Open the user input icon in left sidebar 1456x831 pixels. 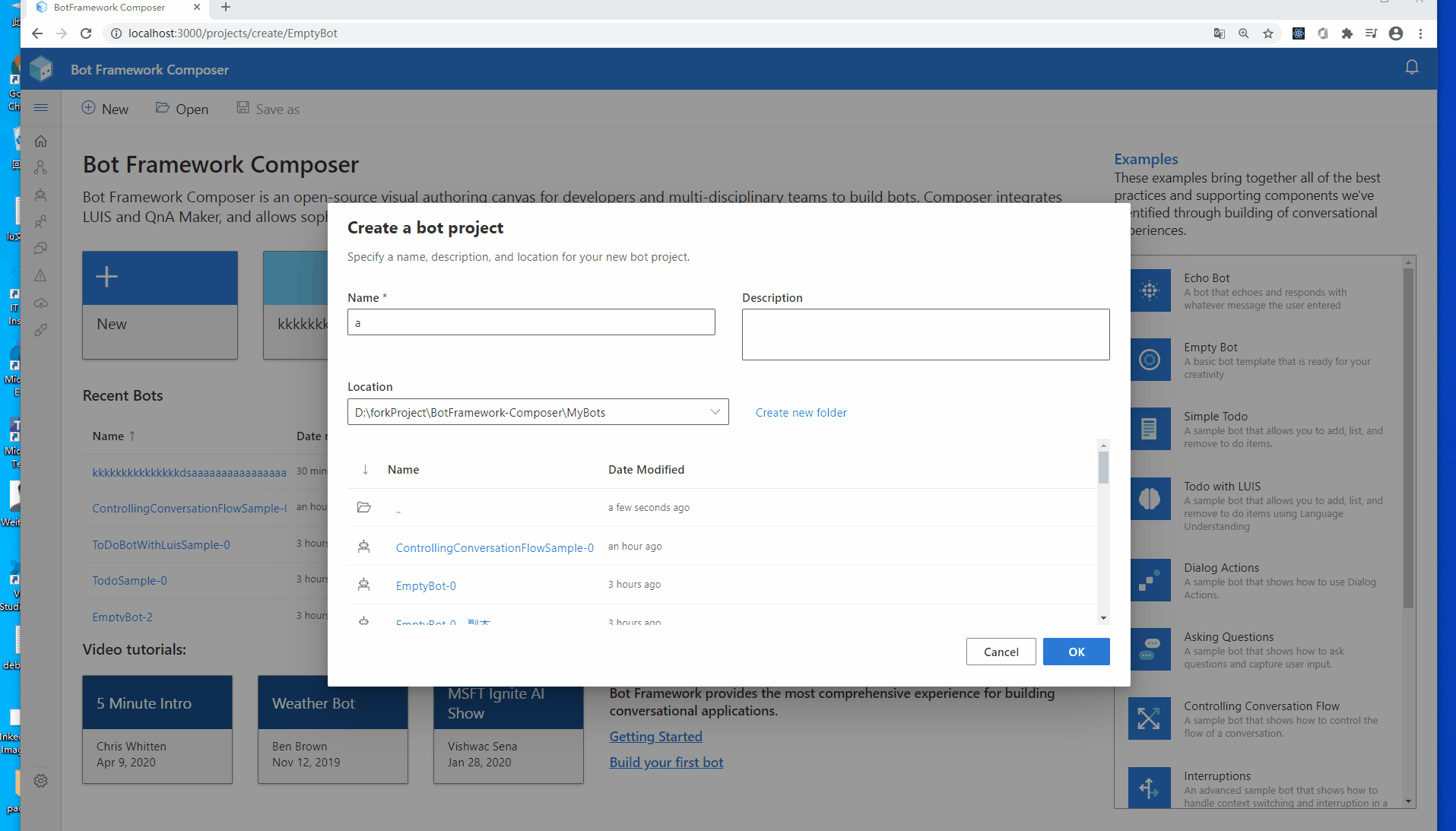click(41, 221)
